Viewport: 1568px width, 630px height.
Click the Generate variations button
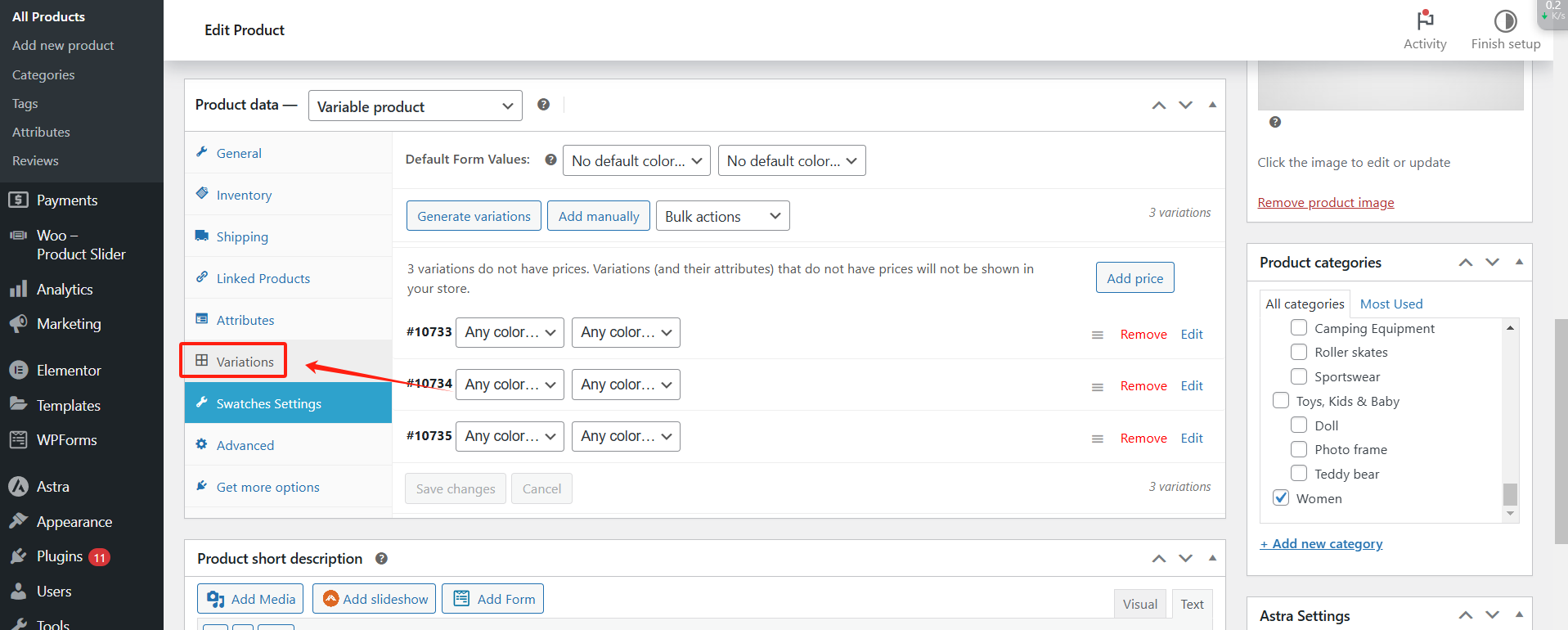tap(474, 216)
